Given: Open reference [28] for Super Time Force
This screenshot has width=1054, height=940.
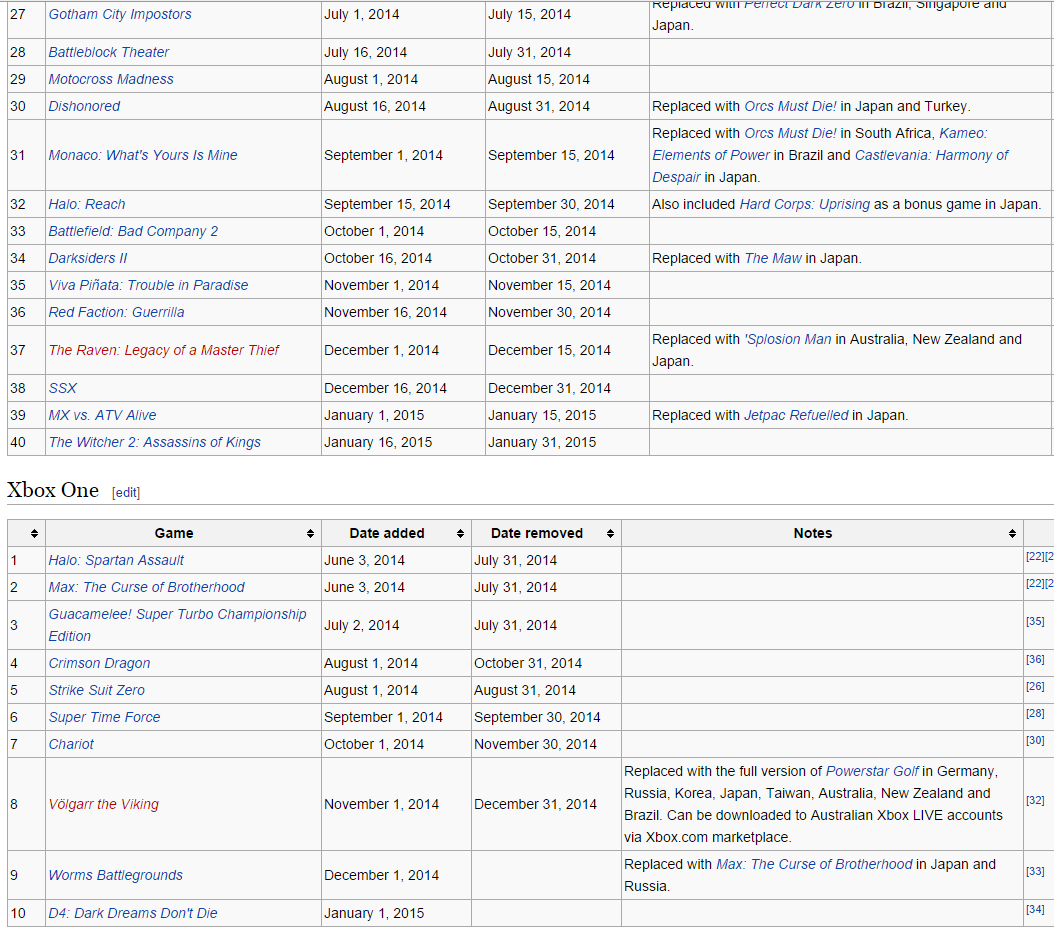Looking at the screenshot, I should tap(1035, 713).
